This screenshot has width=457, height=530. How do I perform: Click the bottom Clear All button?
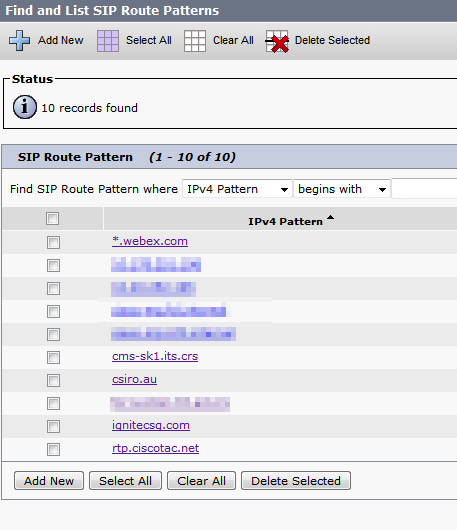click(201, 481)
